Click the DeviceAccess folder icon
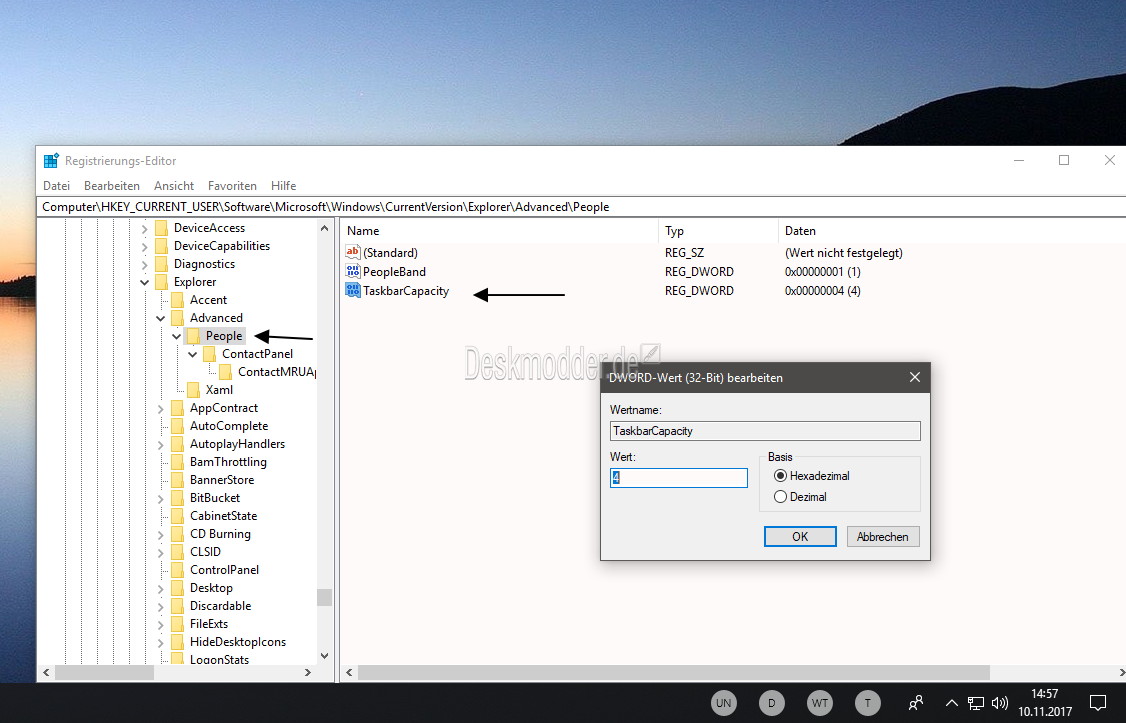This screenshot has width=1126, height=723. [x=162, y=228]
